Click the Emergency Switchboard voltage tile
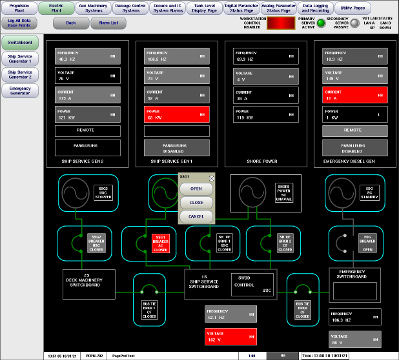Image resolution: width=399 pixels, height=360 pixels. click(355, 339)
